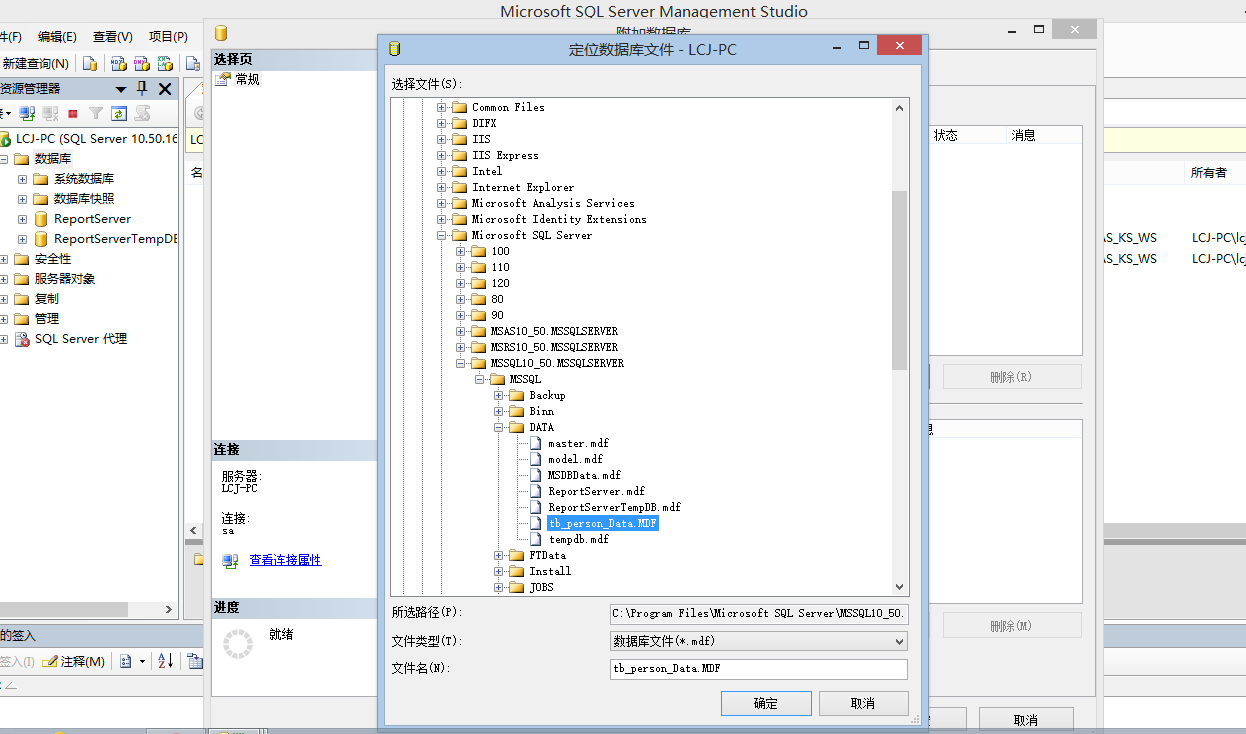Expand the 系统数据库 folder
1246x734 pixels.
22,179
